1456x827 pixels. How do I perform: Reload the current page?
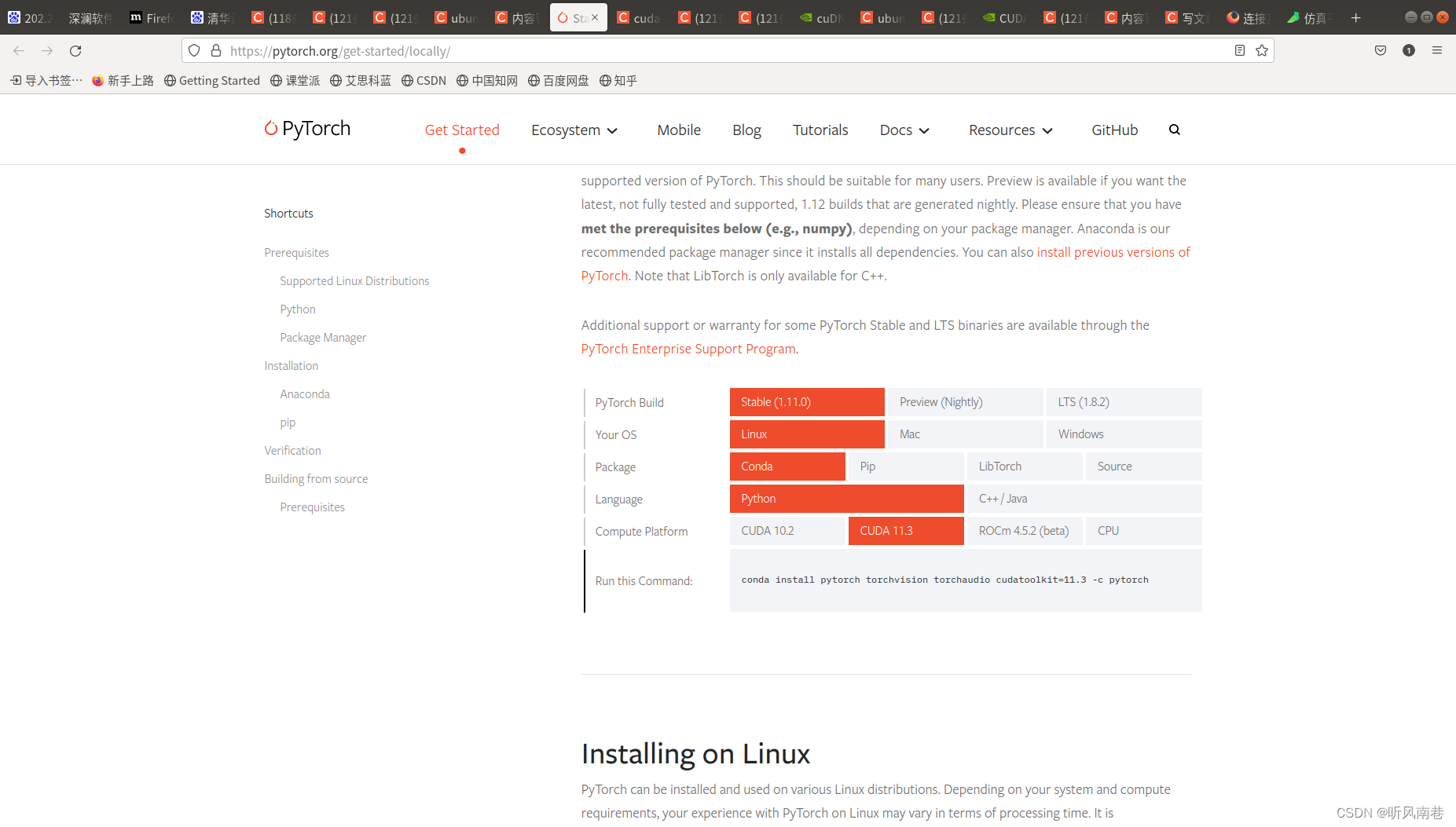(x=75, y=51)
